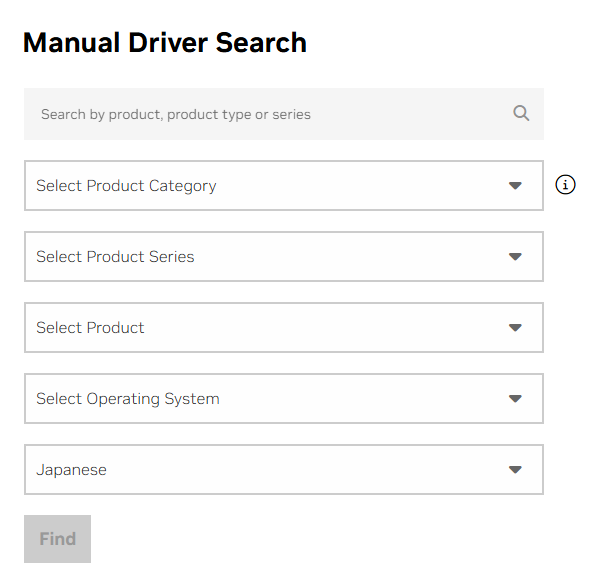Click the Product Category dropdown arrow
The width and height of the screenshot is (616, 580).
coord(515,186)
